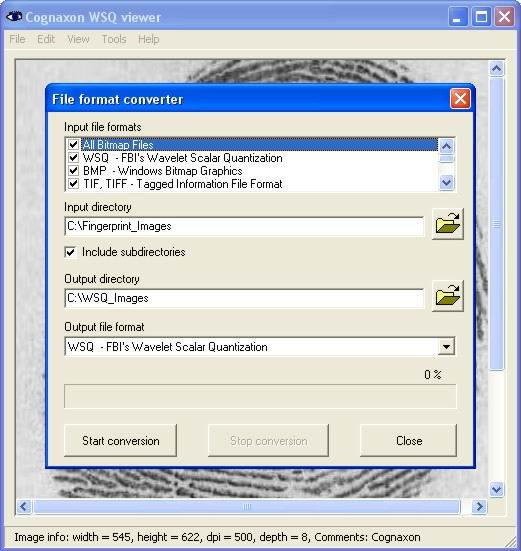The height and width of the screenshot is (551, 521).
Task: Open the File menu
Action: [x=17, y=39]
